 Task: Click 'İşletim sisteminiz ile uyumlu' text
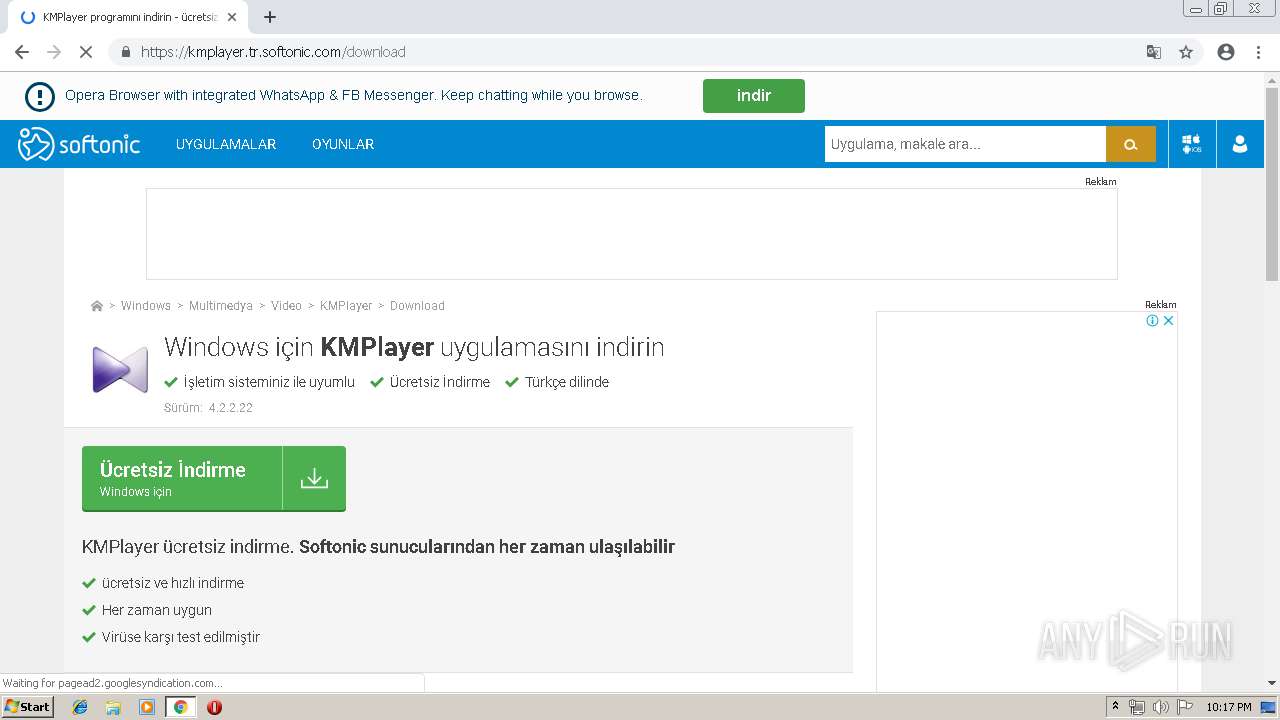point(269,382)
